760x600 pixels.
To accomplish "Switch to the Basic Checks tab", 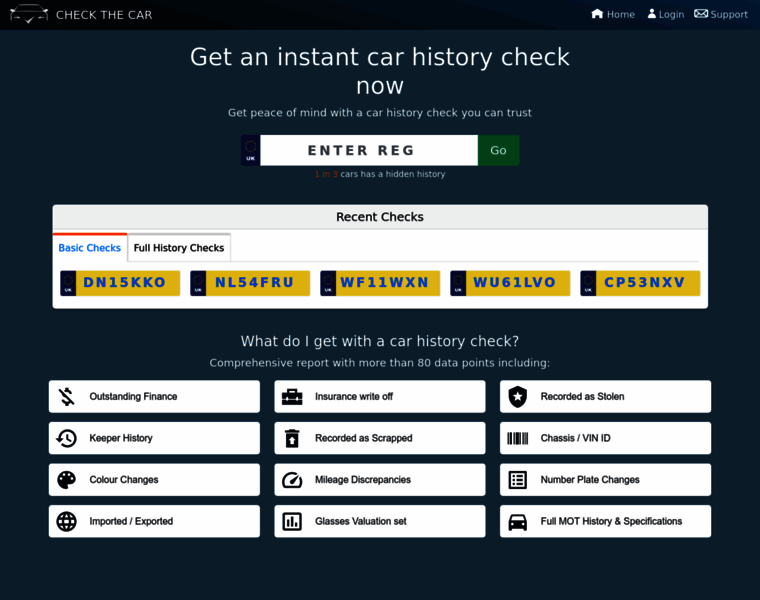I will click(x=90, y=248).
